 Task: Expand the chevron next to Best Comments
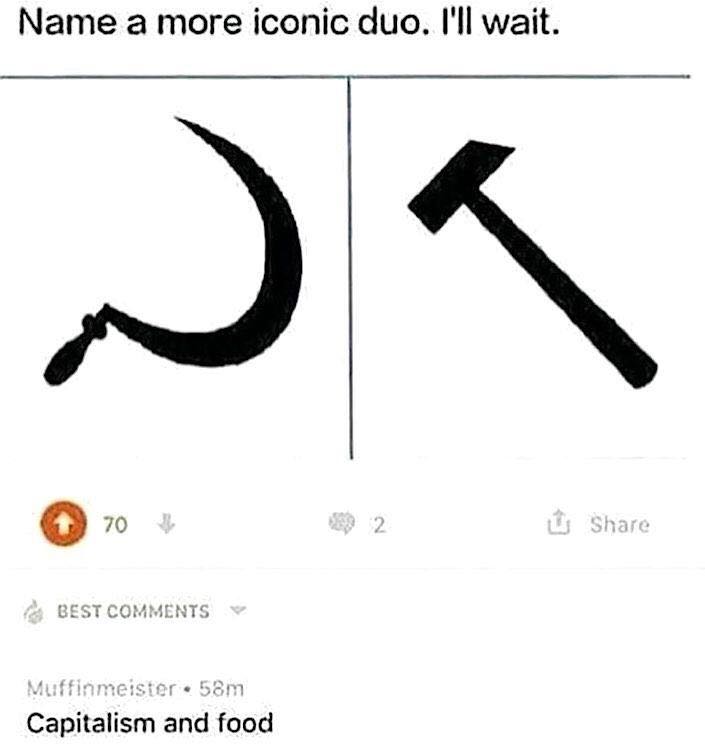238,611
